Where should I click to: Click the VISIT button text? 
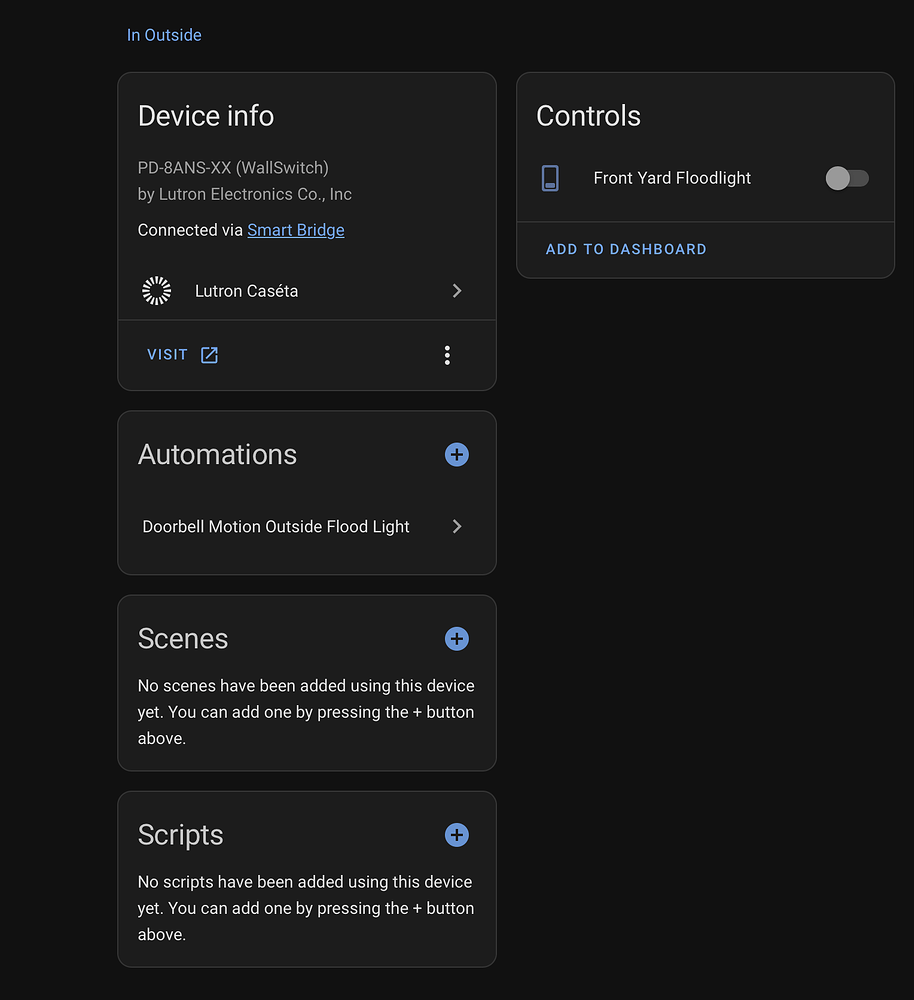[167, 355]
